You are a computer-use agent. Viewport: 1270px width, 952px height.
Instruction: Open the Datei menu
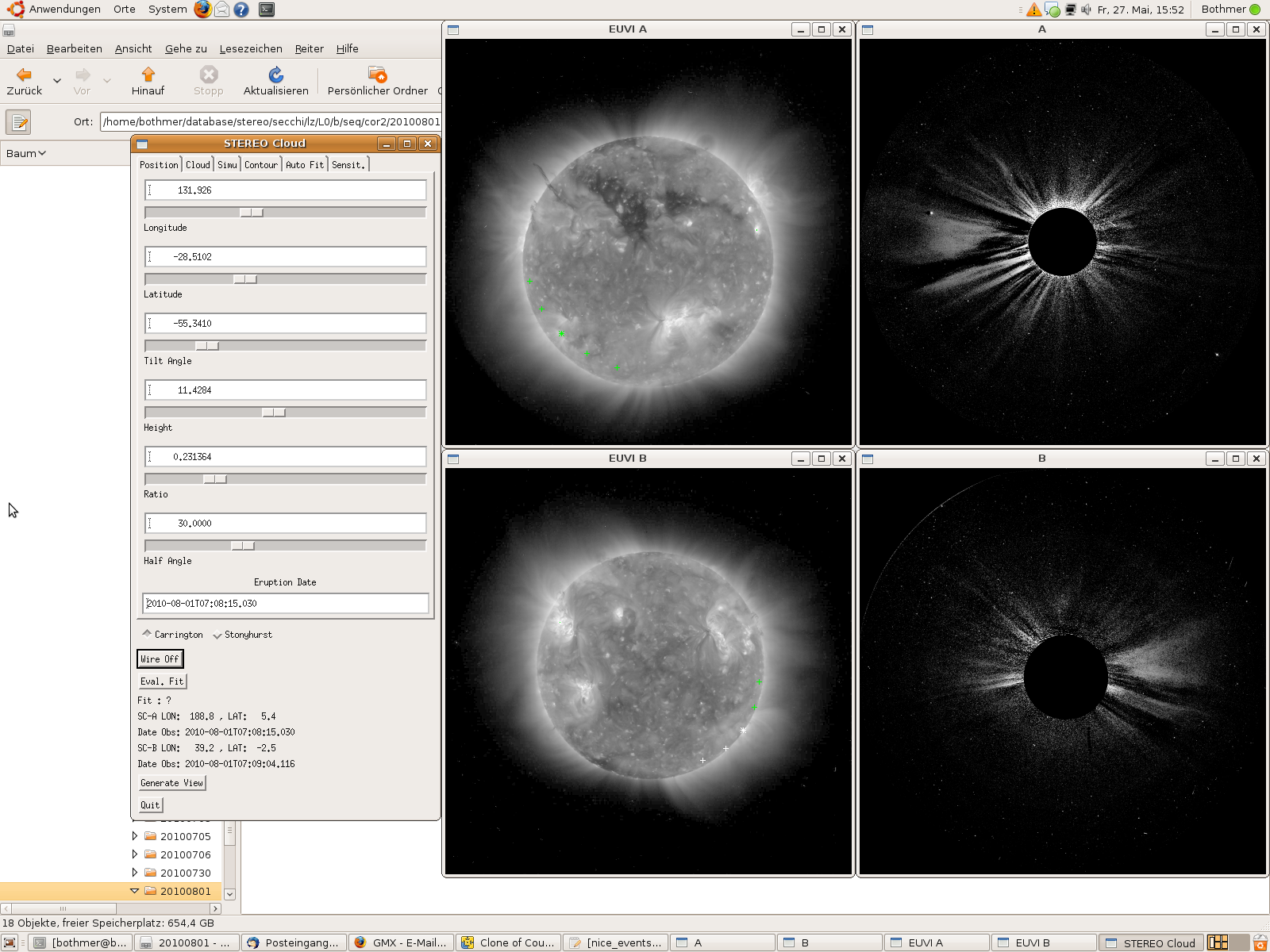click(21, 48)
